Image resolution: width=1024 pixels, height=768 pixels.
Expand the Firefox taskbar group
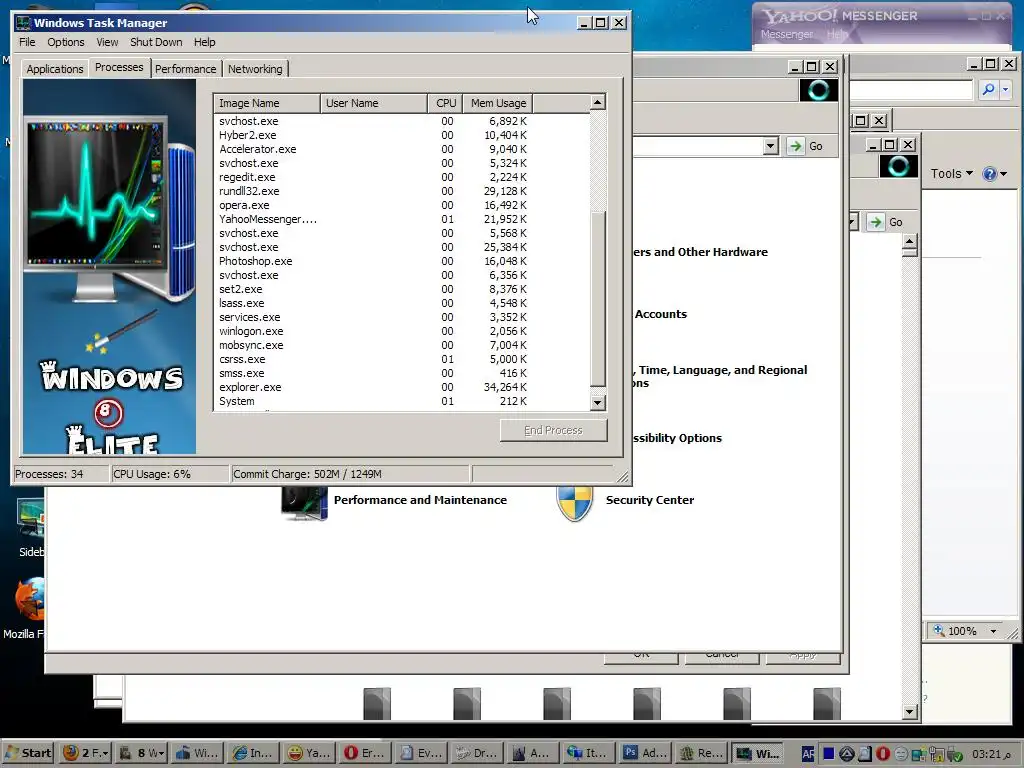[x=106, y=753]
